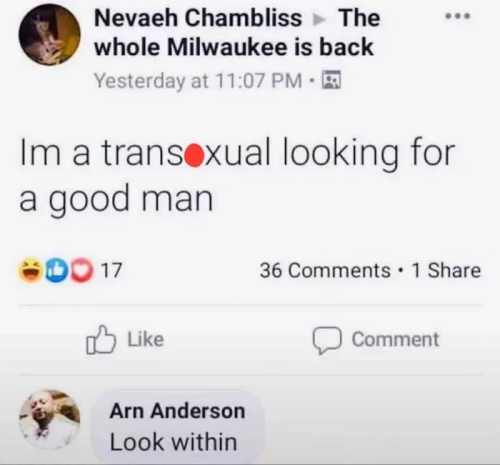
Task: Like the post using Like button
Action: coord(125,340)
